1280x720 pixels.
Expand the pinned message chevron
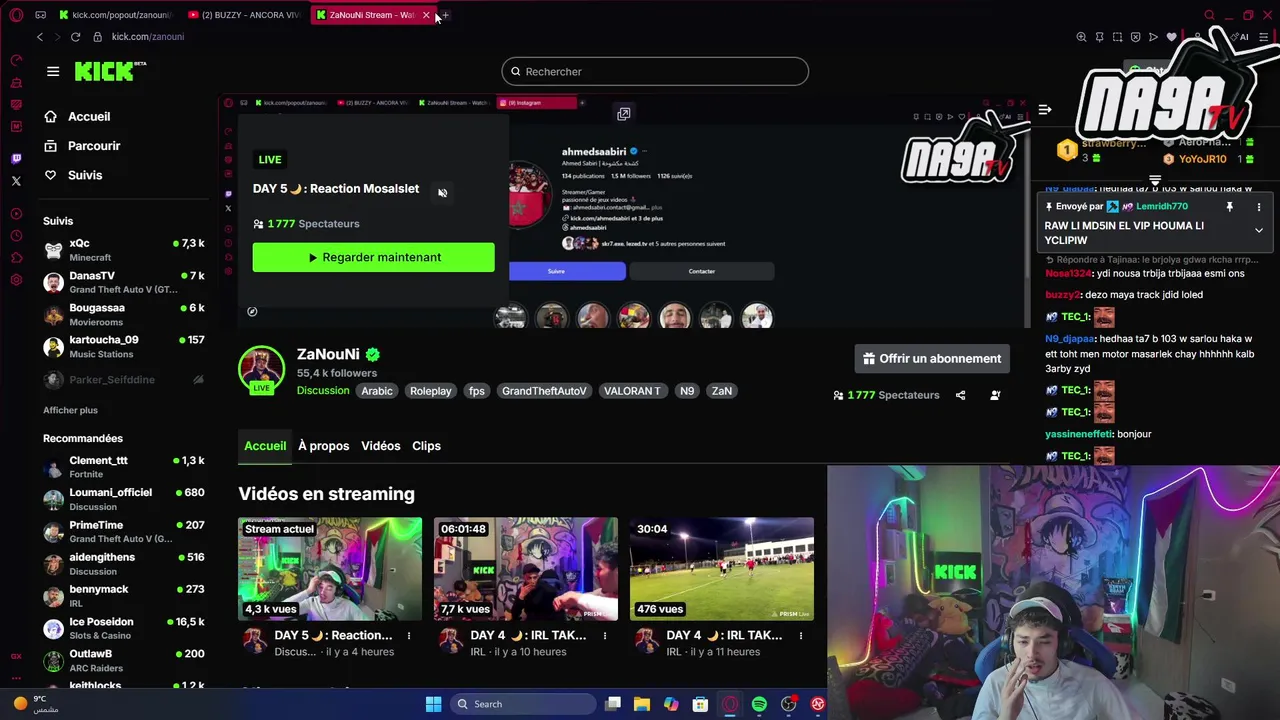pos(1259,230)
